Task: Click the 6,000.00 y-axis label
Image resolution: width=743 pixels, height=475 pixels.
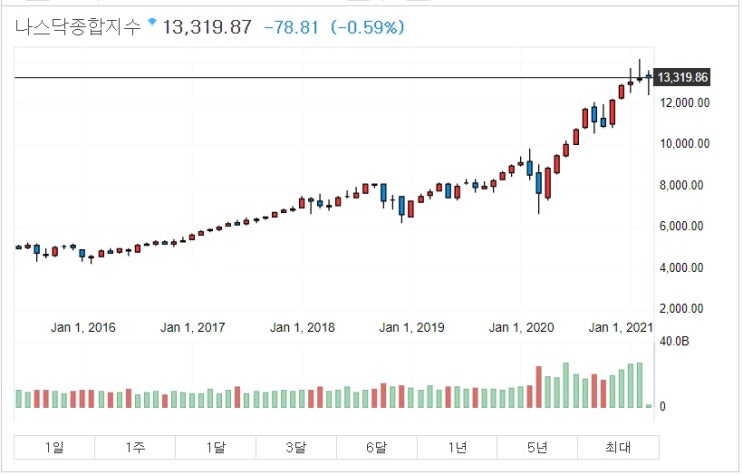Action: pos(681,226)
